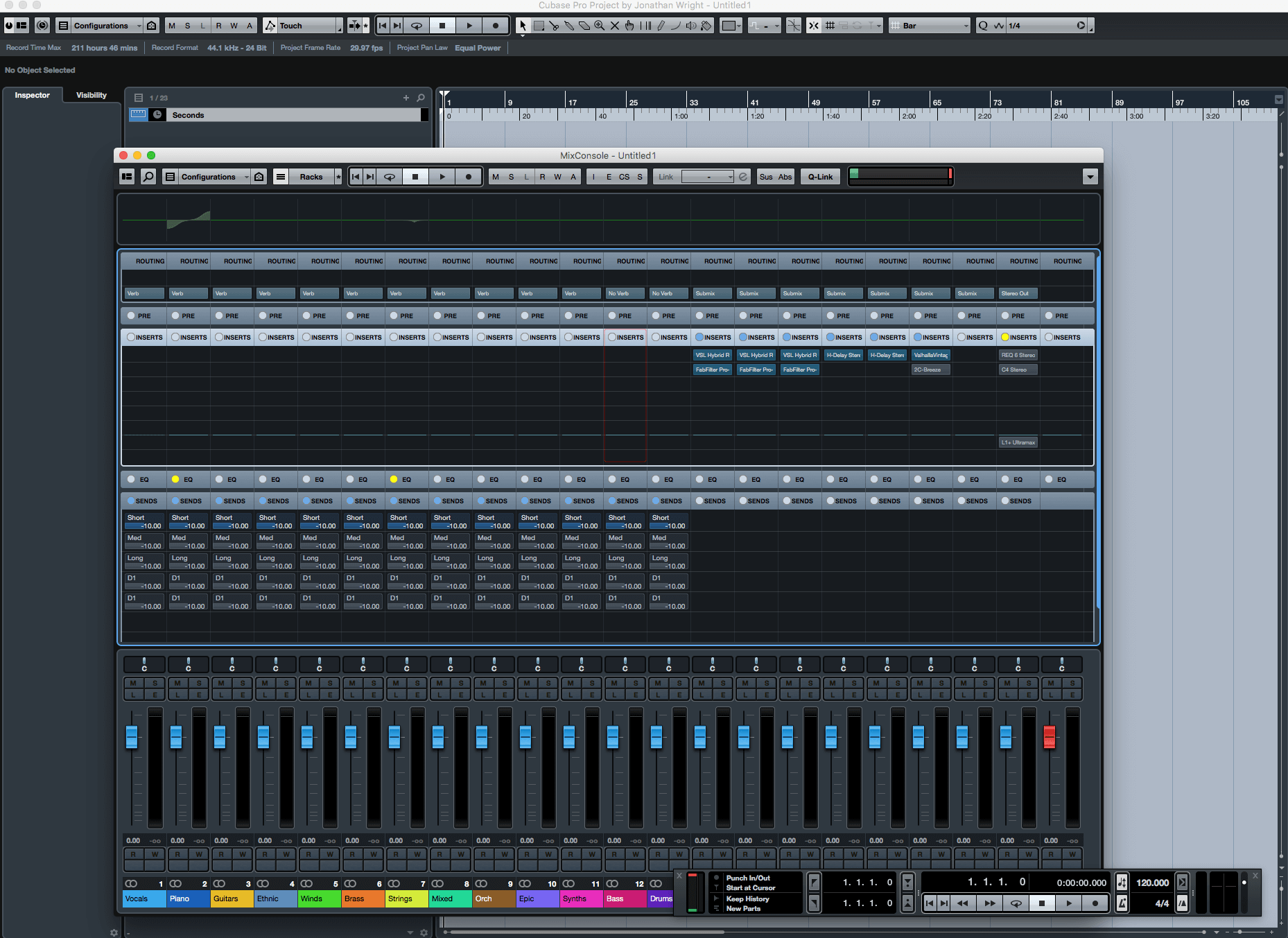Open VSL Hybrid R insert on first Submix
This screenshot has width=1288, height=938.
pyautogui.click(x=713, y=355)
